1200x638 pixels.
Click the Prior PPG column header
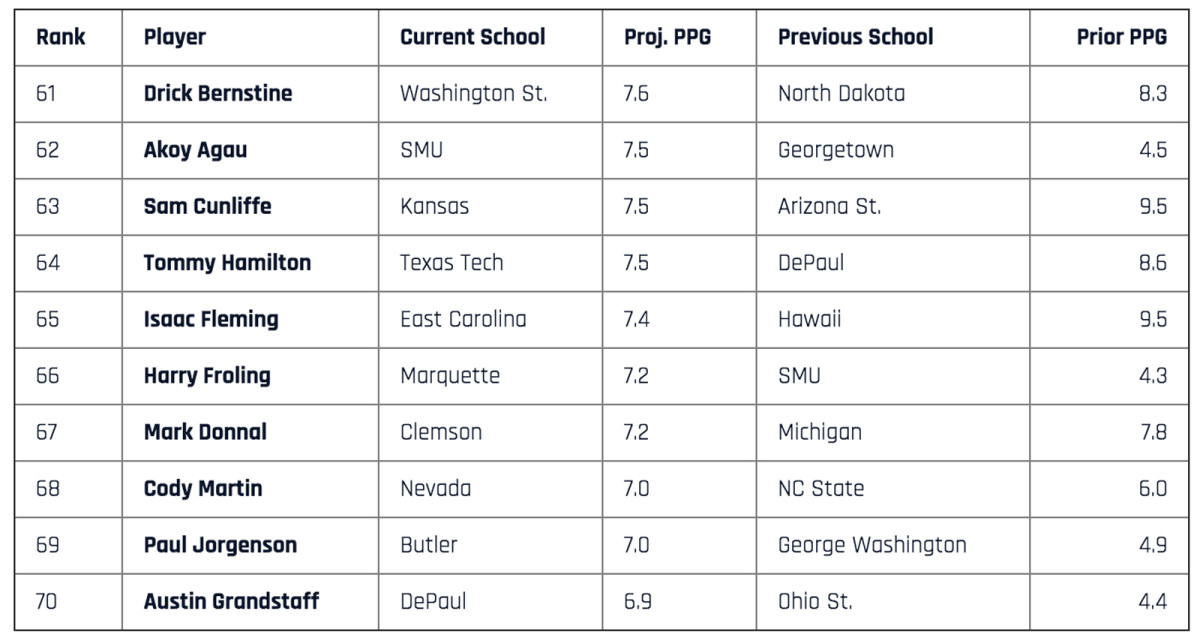1121,38
